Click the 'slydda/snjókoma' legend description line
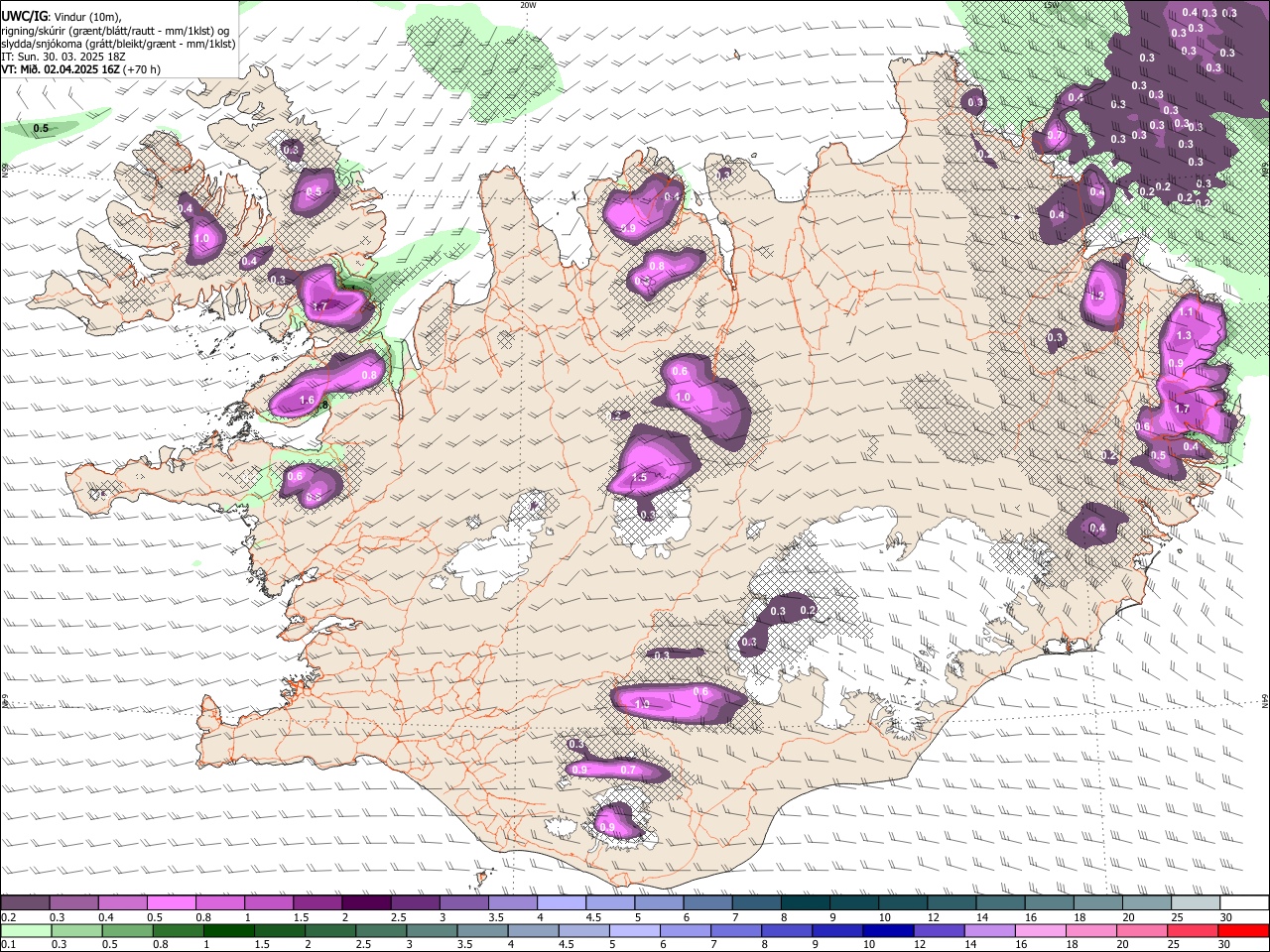The width and height of the screenshot is (1270, 952). [x=119, y=43]
